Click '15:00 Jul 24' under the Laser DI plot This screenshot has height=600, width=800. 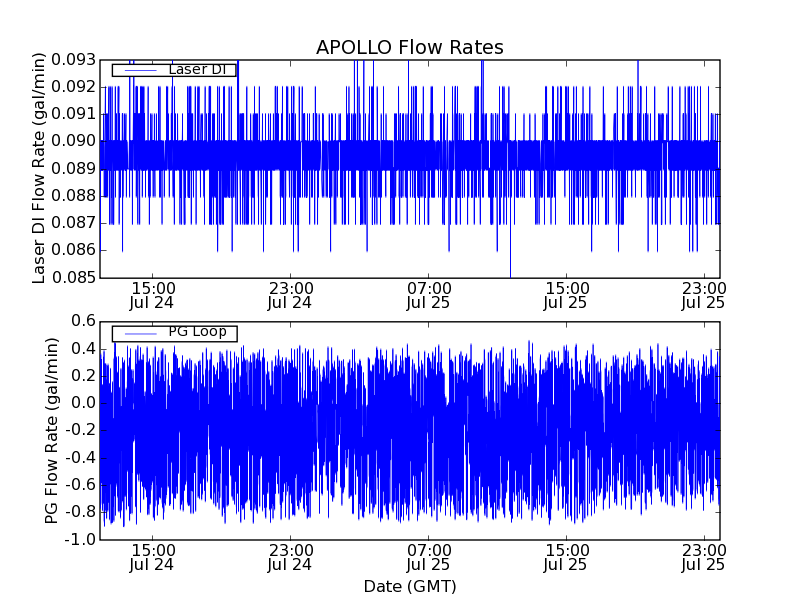pos(152,295)
